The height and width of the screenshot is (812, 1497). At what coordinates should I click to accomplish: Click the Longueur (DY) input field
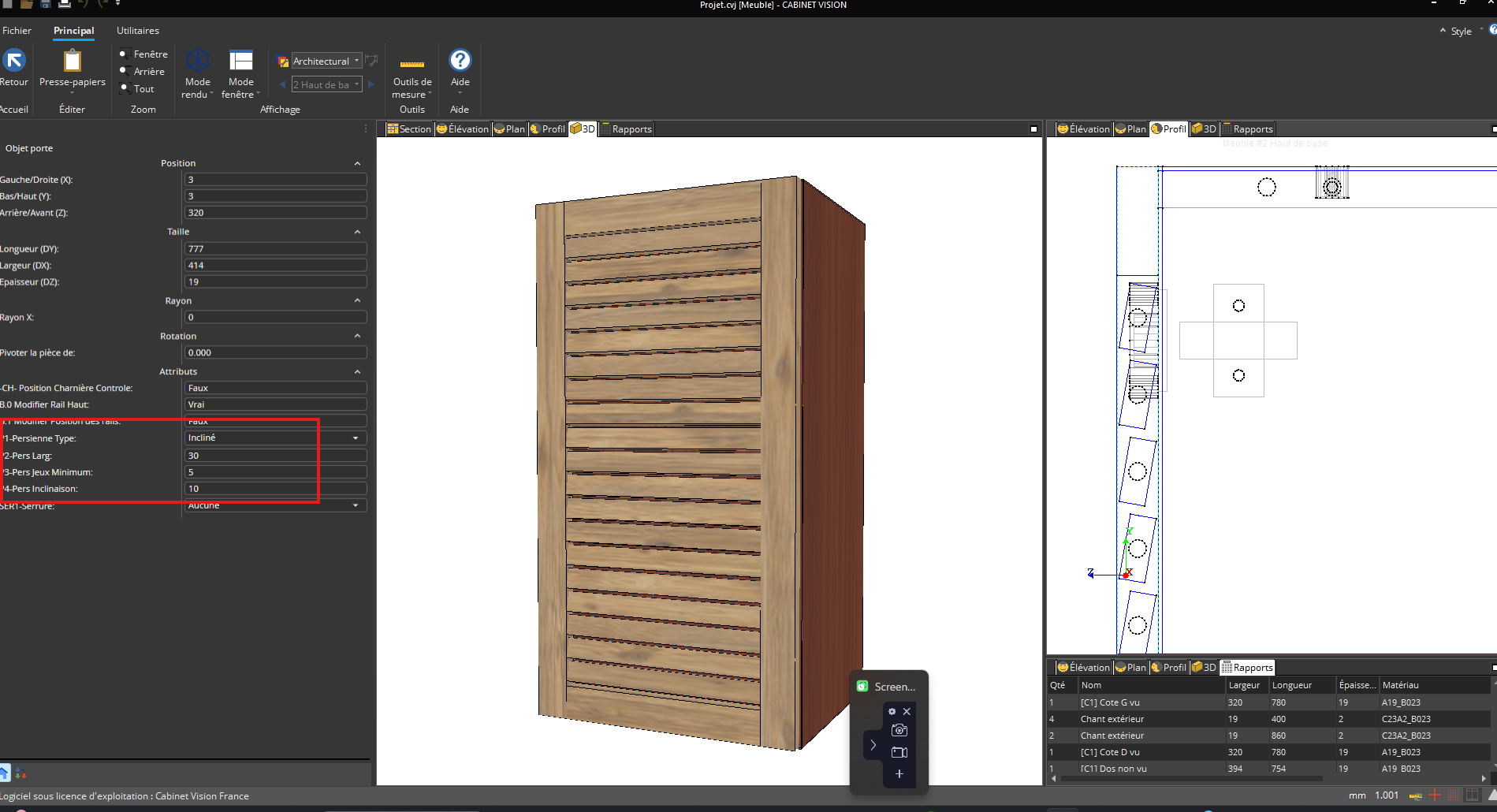(275, 249)
